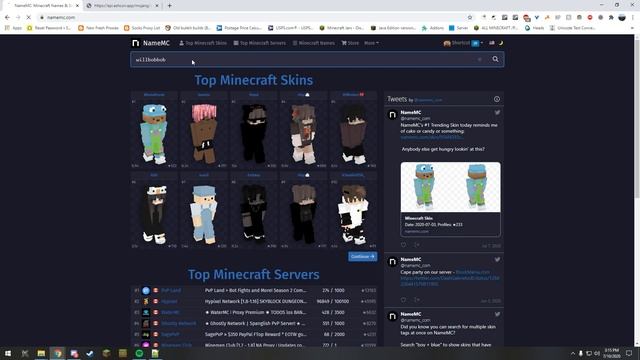Viewport: 640px width, 360px height.
Task: Click the Ghostly Network server favicon
Action: point(146,323)
